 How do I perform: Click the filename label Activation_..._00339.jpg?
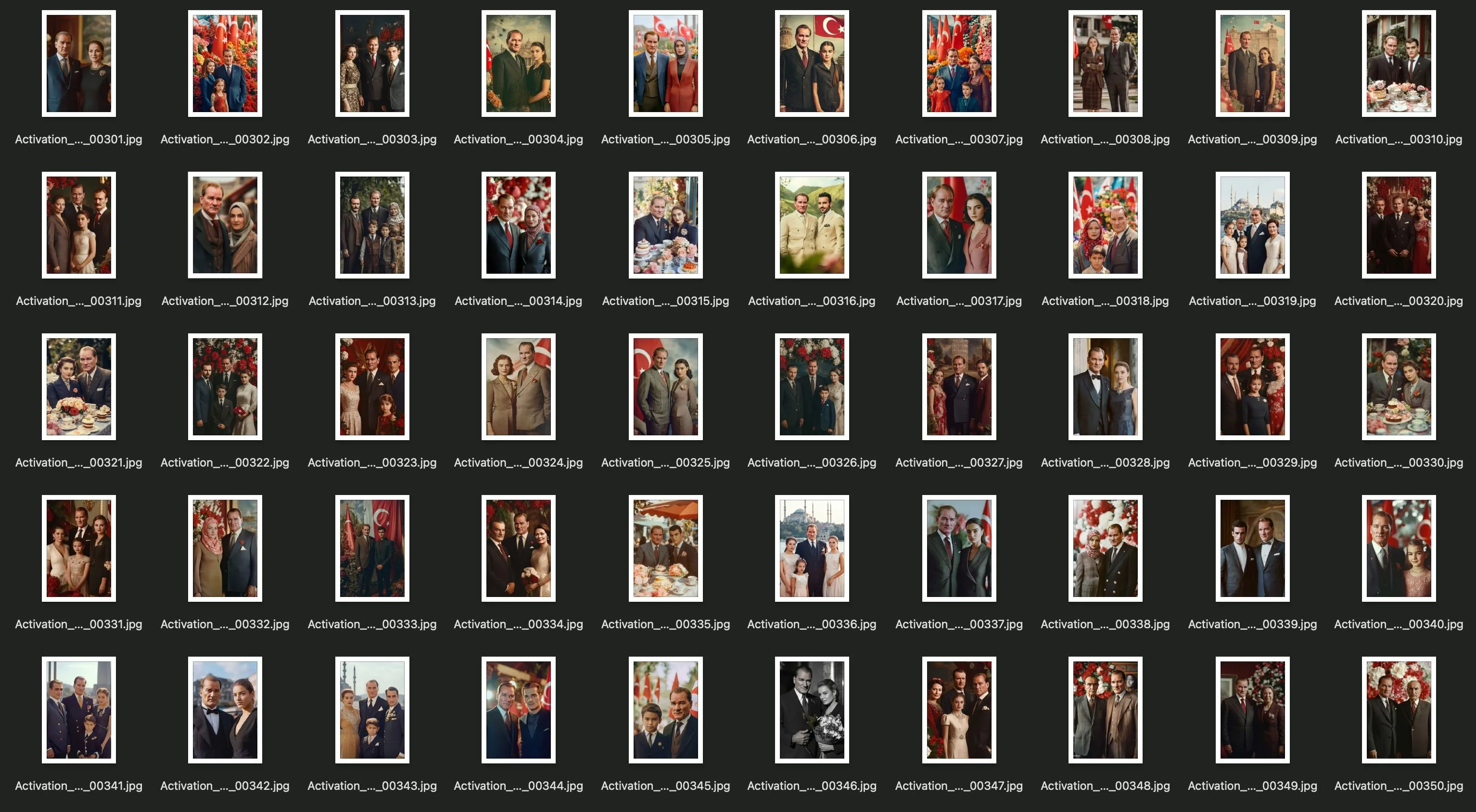1252,624
